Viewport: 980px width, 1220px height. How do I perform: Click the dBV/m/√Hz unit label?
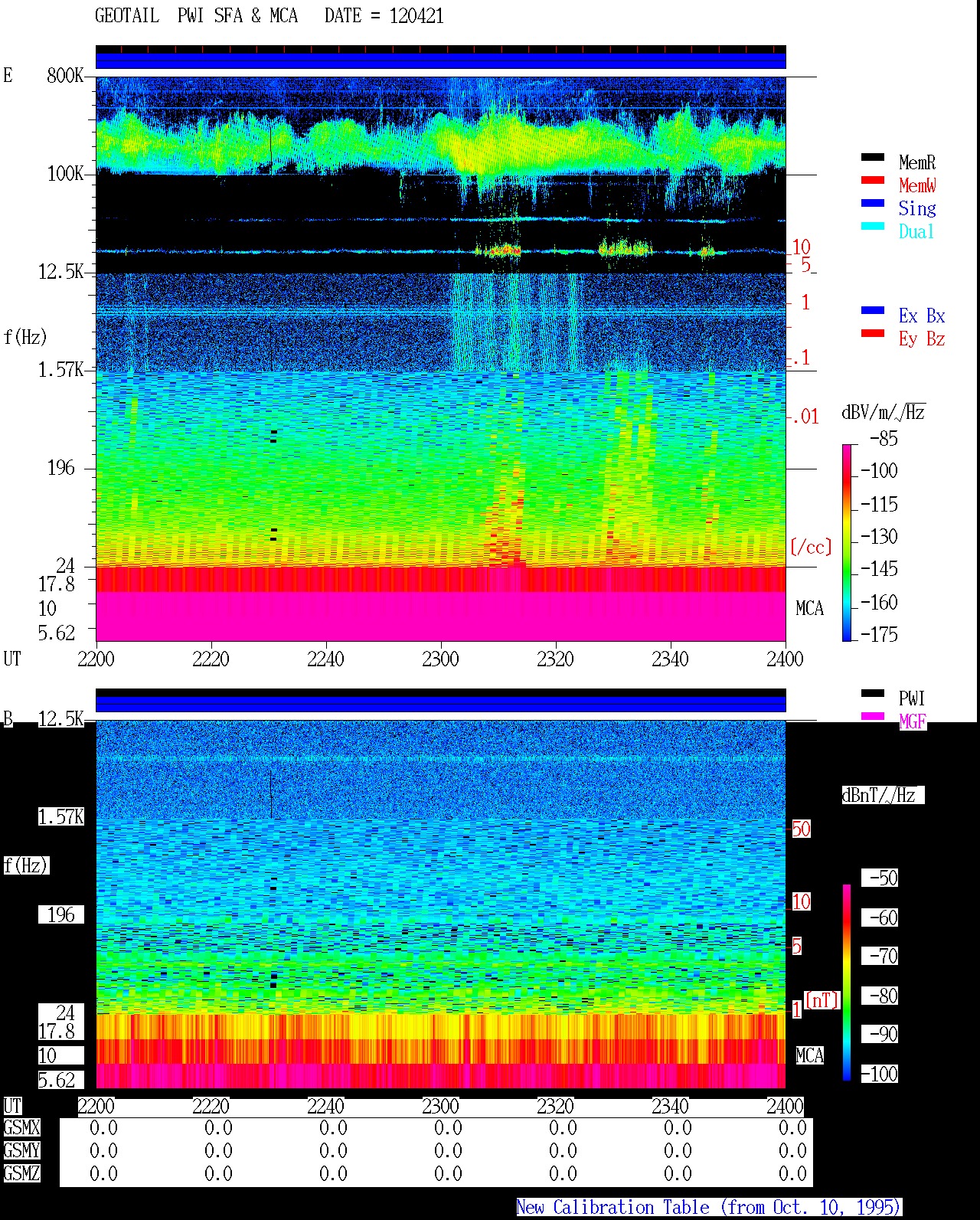(x=883, y=412)
